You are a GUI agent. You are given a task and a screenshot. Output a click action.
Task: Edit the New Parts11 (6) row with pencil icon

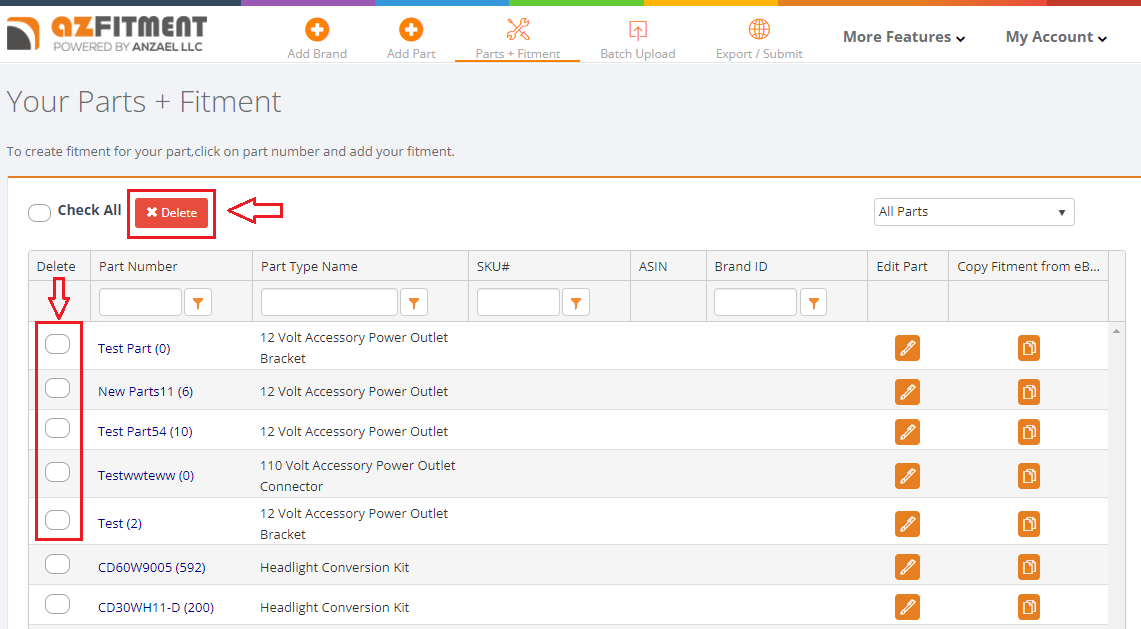907,392
